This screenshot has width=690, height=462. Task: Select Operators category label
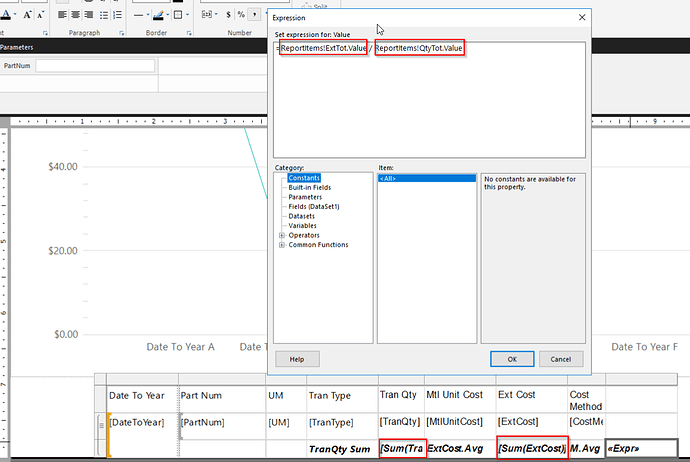pyautogui.click(x=304, y=235)
